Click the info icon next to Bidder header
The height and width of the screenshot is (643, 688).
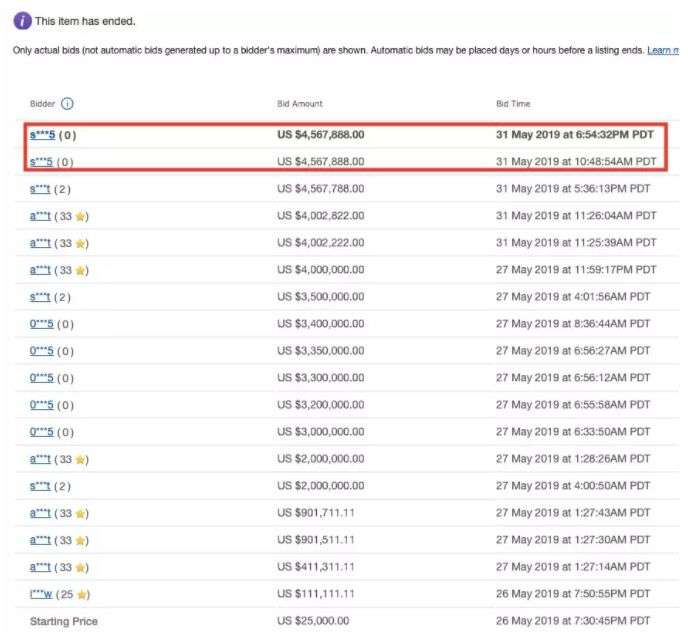(67, 103)
